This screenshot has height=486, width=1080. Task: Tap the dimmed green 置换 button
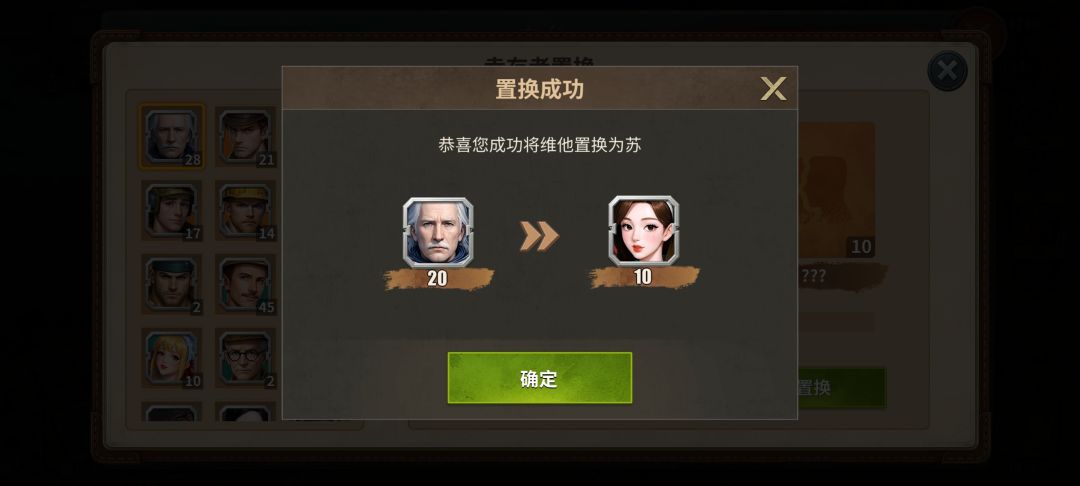pos(842,388)
